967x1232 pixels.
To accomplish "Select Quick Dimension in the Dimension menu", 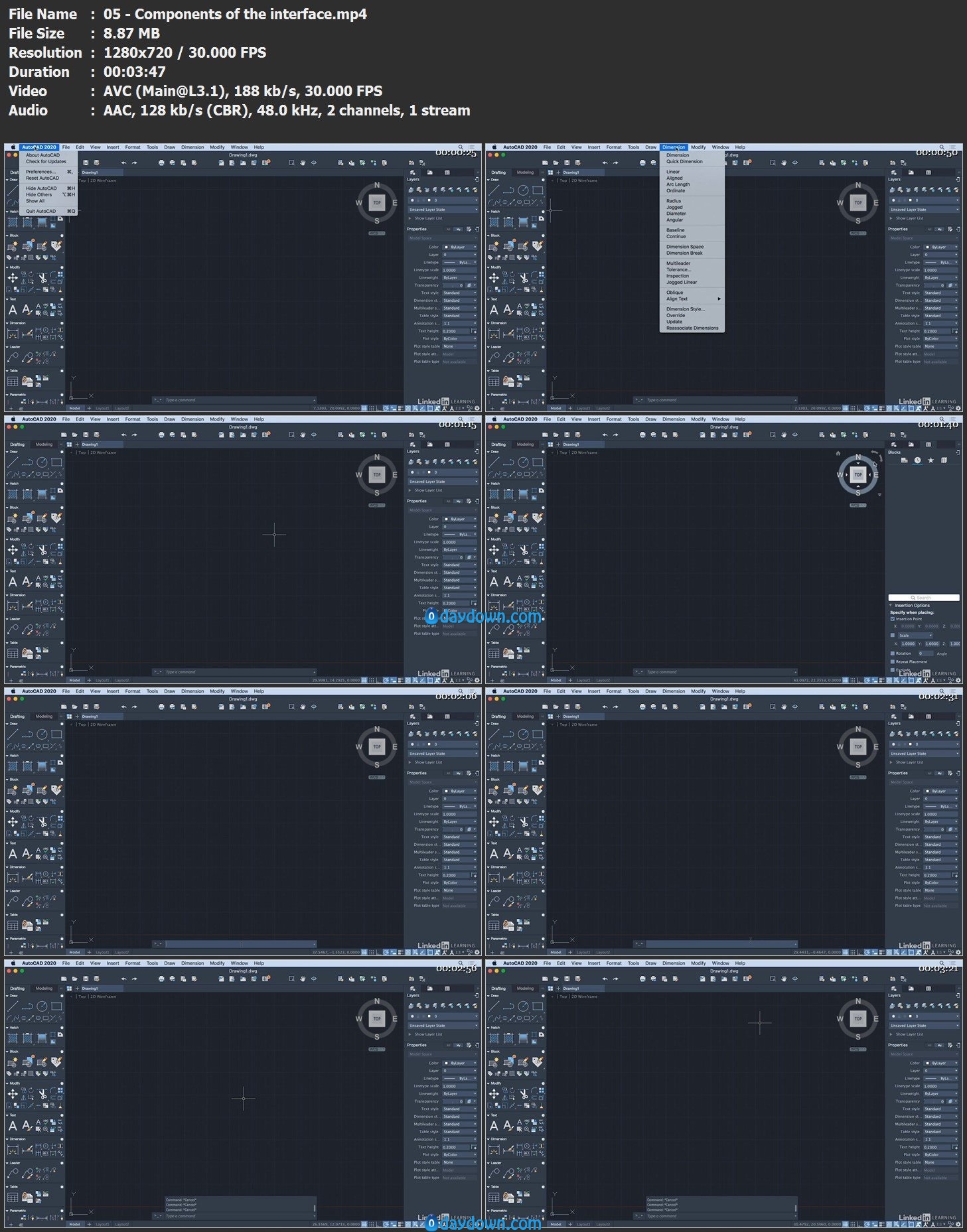I will point(684,161).
